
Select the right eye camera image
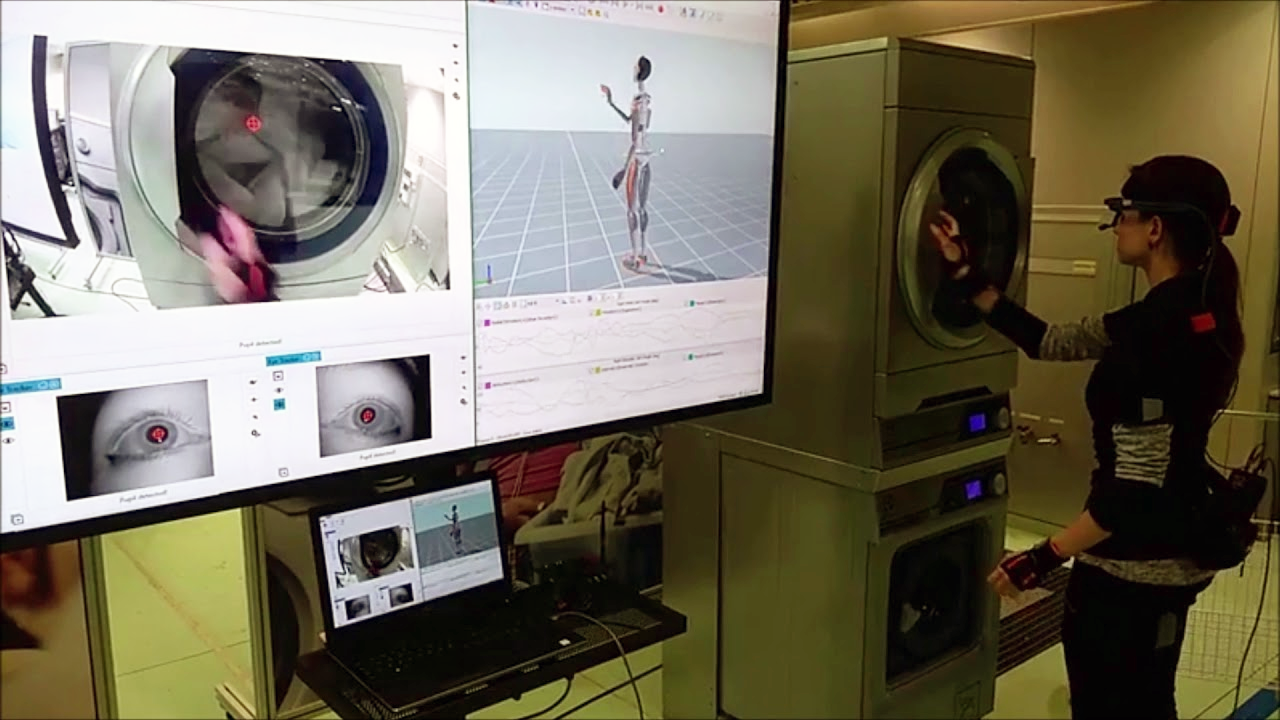click(x=374, y=406)
